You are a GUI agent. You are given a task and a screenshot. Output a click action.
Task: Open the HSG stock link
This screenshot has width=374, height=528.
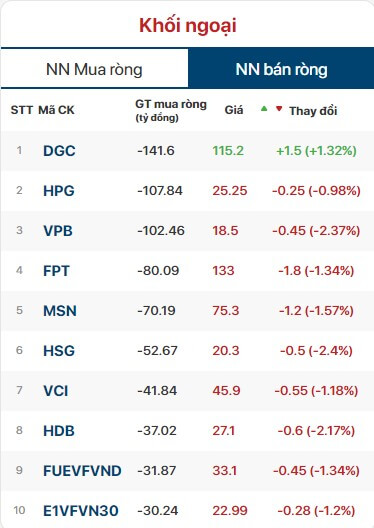pyautogui.click(x=59, y=351)
